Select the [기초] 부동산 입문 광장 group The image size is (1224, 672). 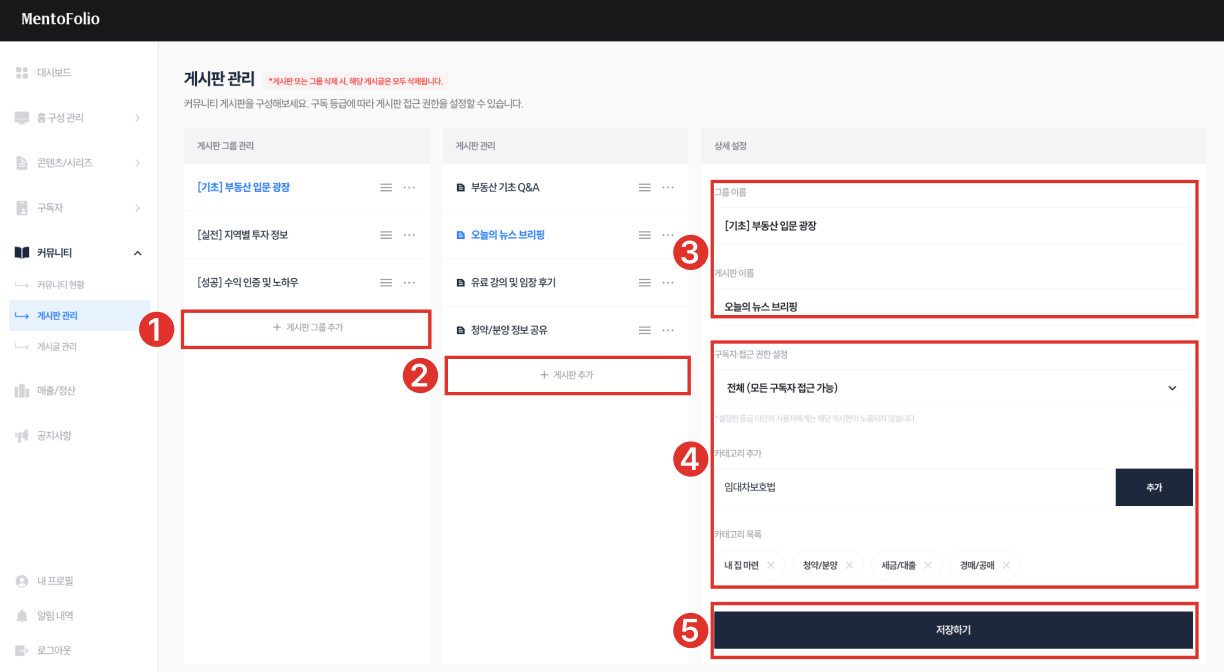(243, 187)
